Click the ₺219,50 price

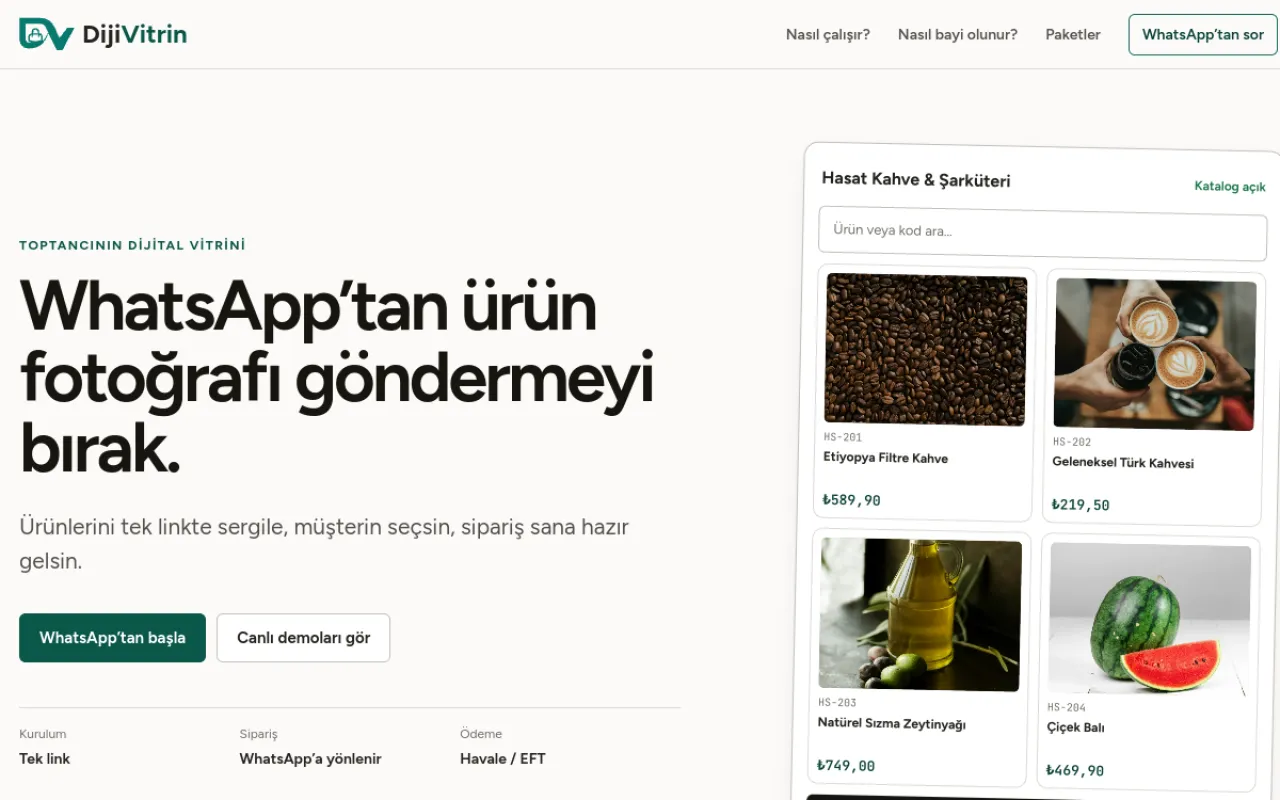coord(1080,505)
